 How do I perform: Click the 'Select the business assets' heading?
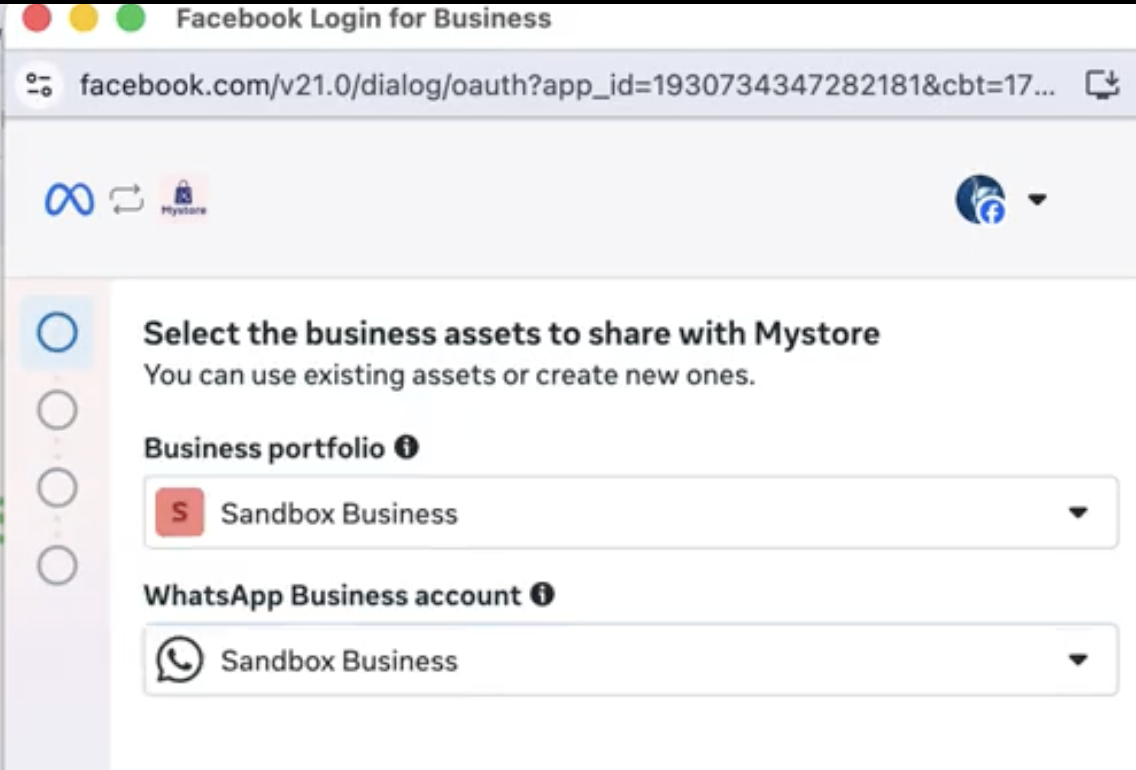coord(511,334)
